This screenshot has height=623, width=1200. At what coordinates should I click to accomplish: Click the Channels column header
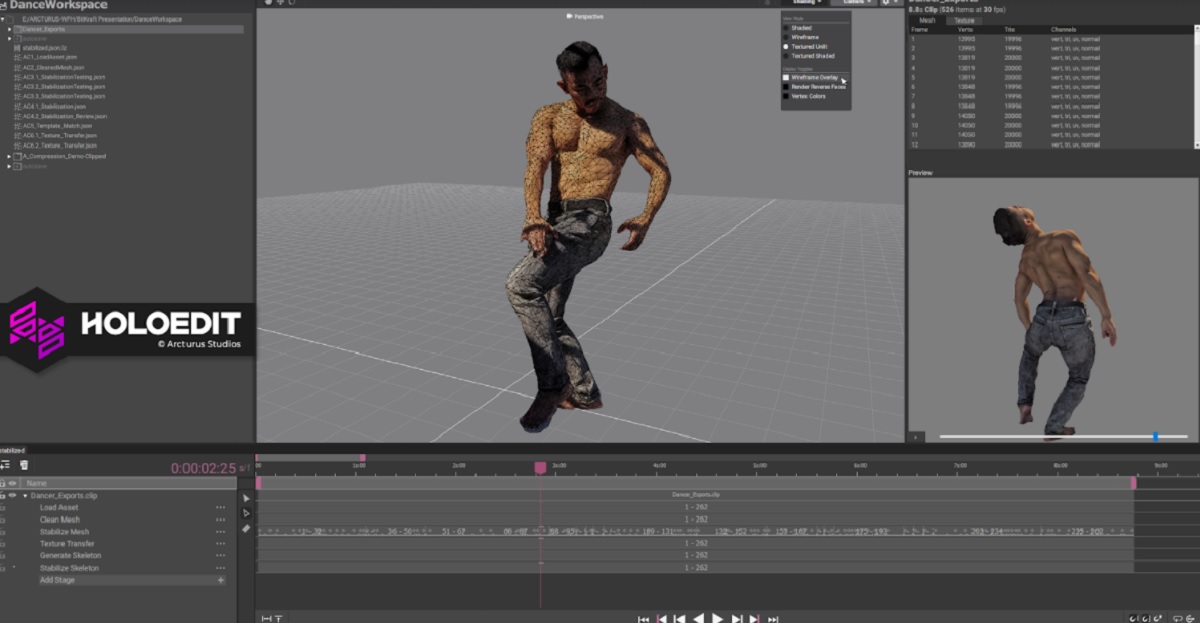(x=1063, y=30)
